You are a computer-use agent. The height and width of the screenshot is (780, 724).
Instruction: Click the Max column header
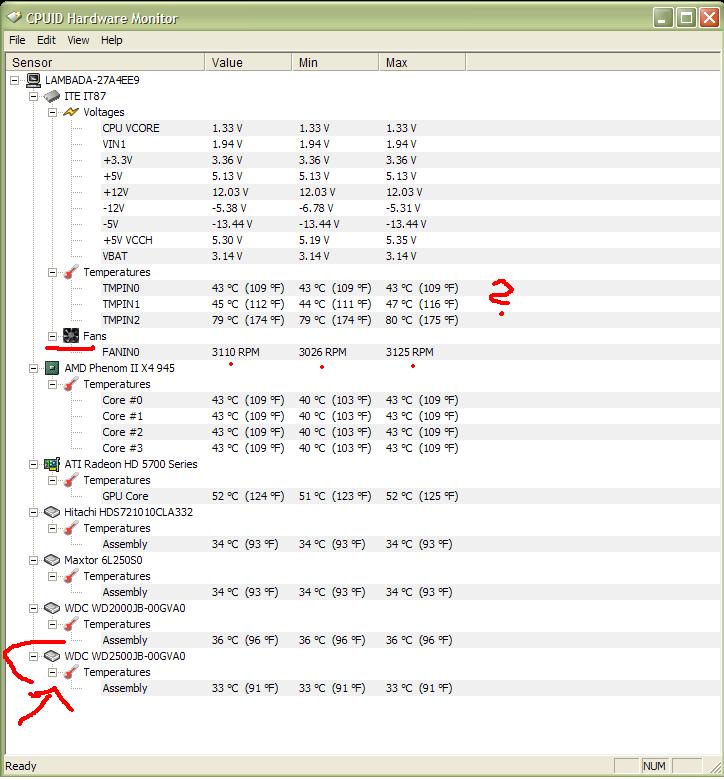(422, 62)
